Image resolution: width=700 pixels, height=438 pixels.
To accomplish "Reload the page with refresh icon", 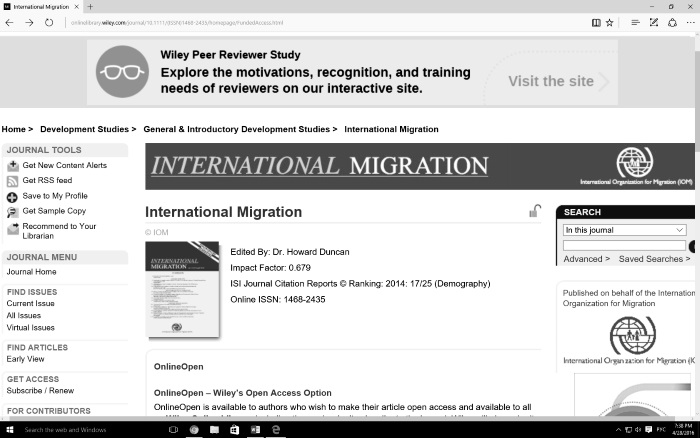I will 49,23.
